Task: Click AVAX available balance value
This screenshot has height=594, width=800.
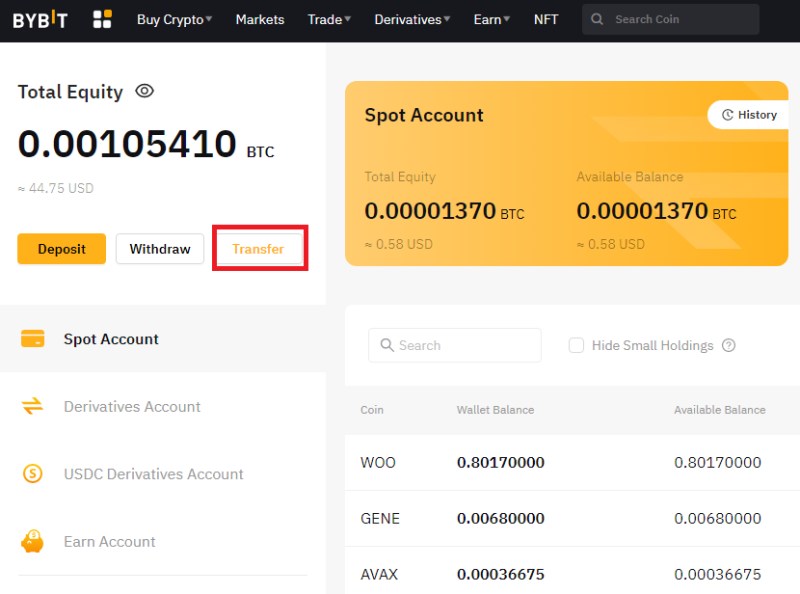Action: point(718,574)
